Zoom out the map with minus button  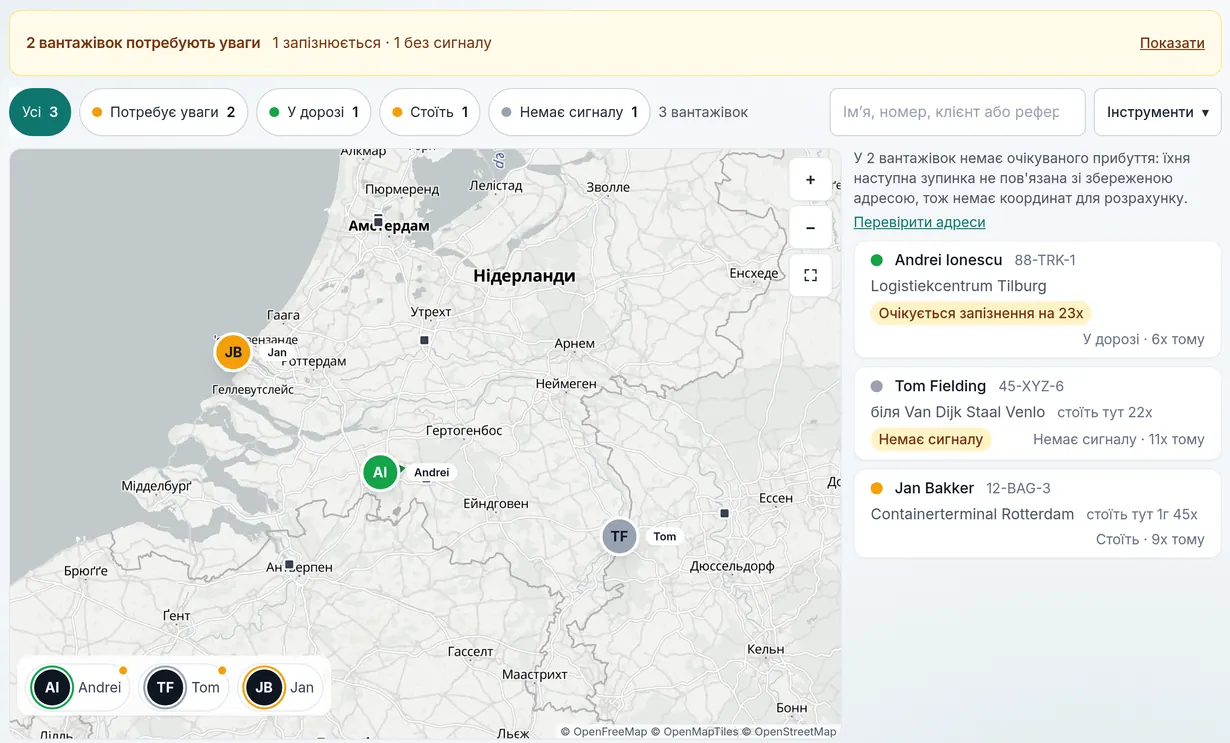[x=810, y=228]
